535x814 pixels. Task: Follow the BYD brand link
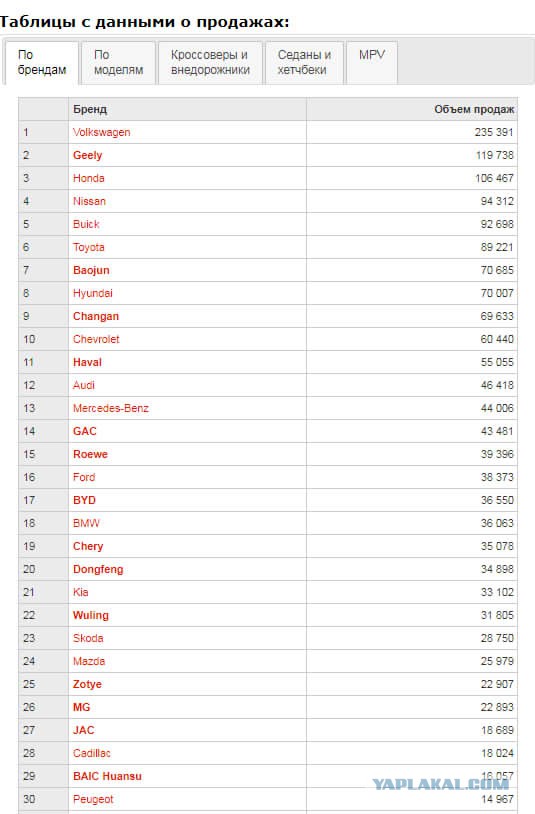(x=85, y=500)
